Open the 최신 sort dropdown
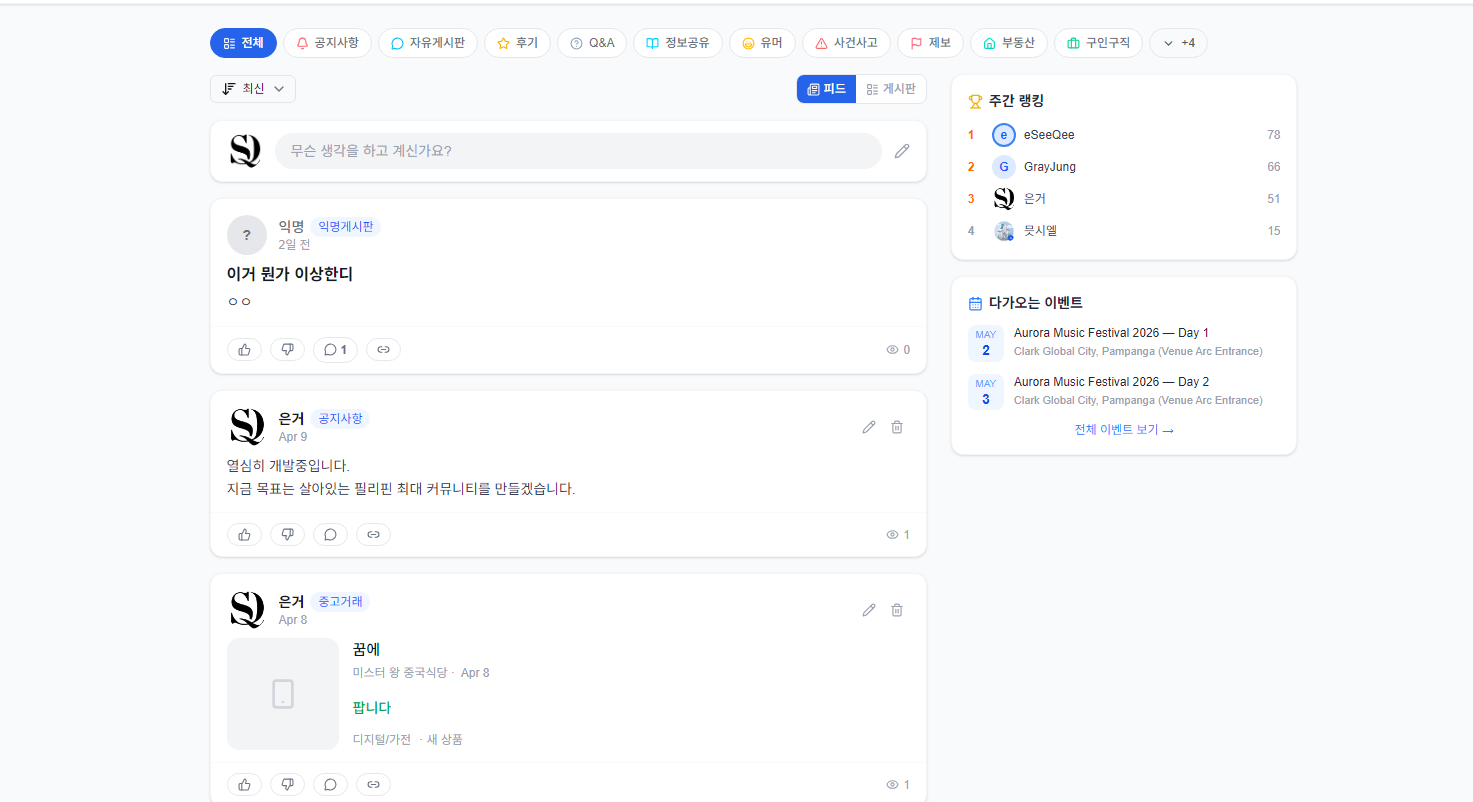Viewport: 1473px width, 802px height. click(x=253, y=89)
